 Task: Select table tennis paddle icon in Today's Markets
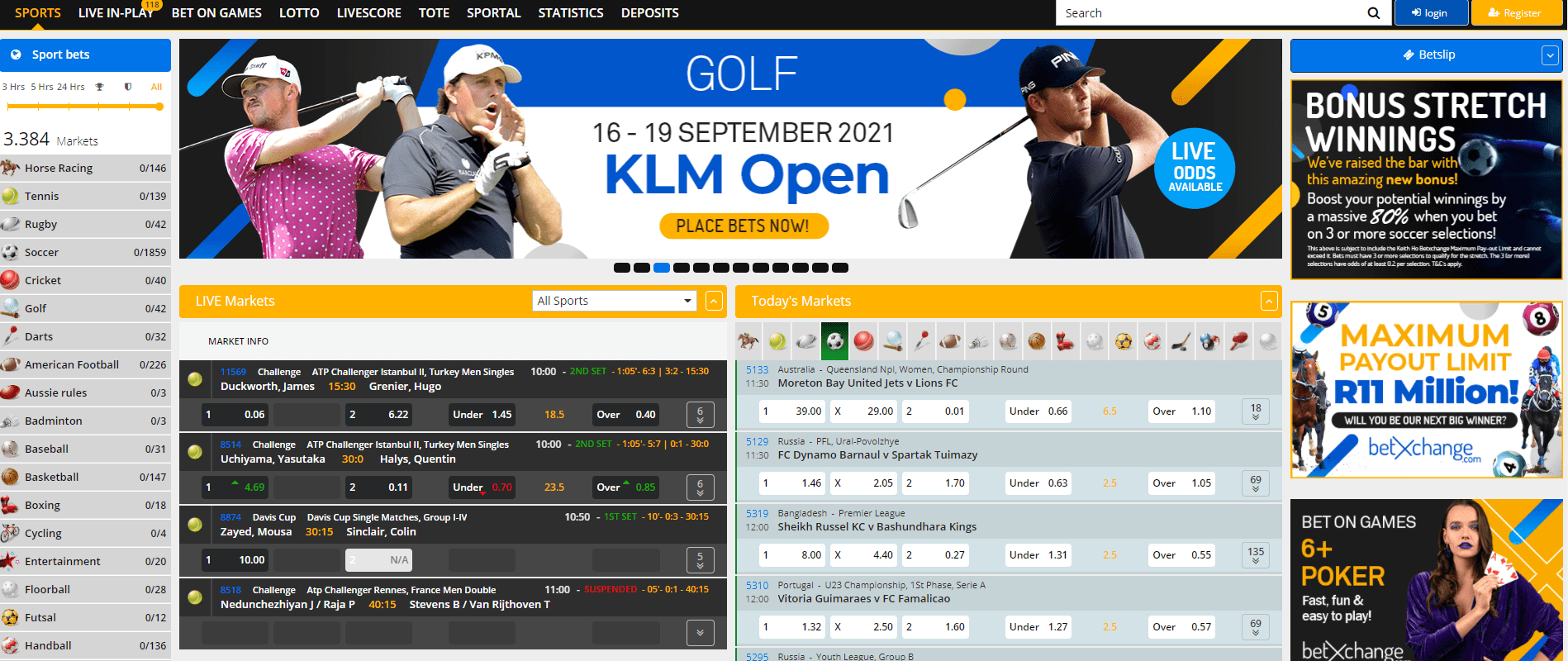tap(1239, 341)
